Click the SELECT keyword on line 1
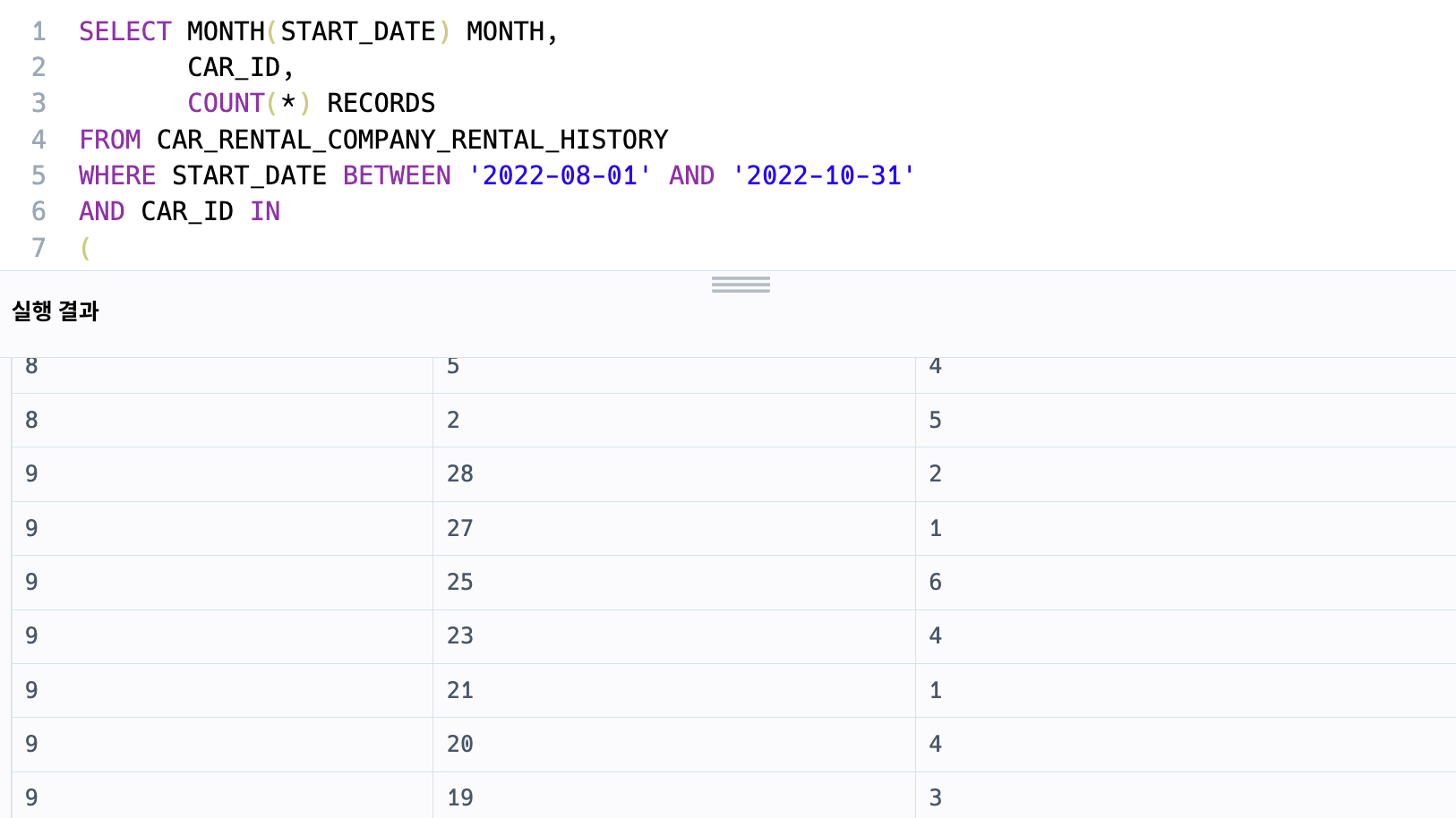 tap(124, 31)
